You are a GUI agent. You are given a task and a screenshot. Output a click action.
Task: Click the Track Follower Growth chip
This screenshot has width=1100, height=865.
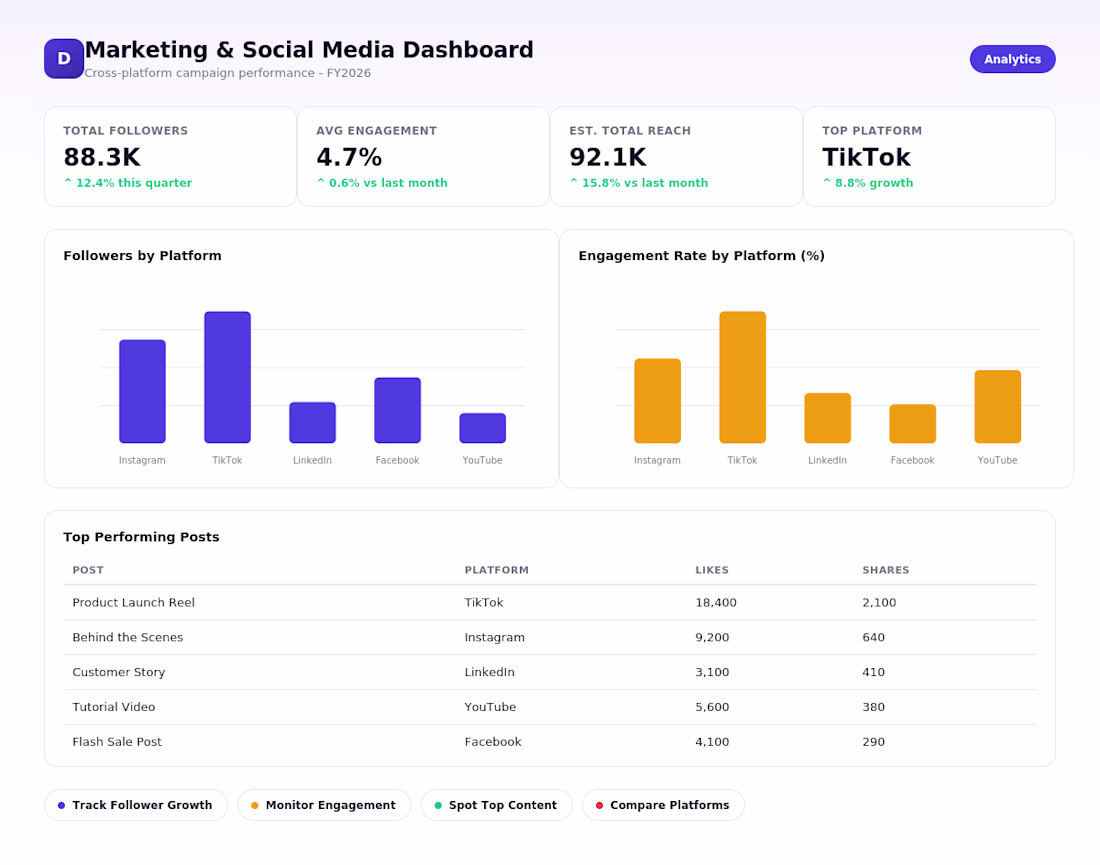pyautogui.click(x=136, y=805)
